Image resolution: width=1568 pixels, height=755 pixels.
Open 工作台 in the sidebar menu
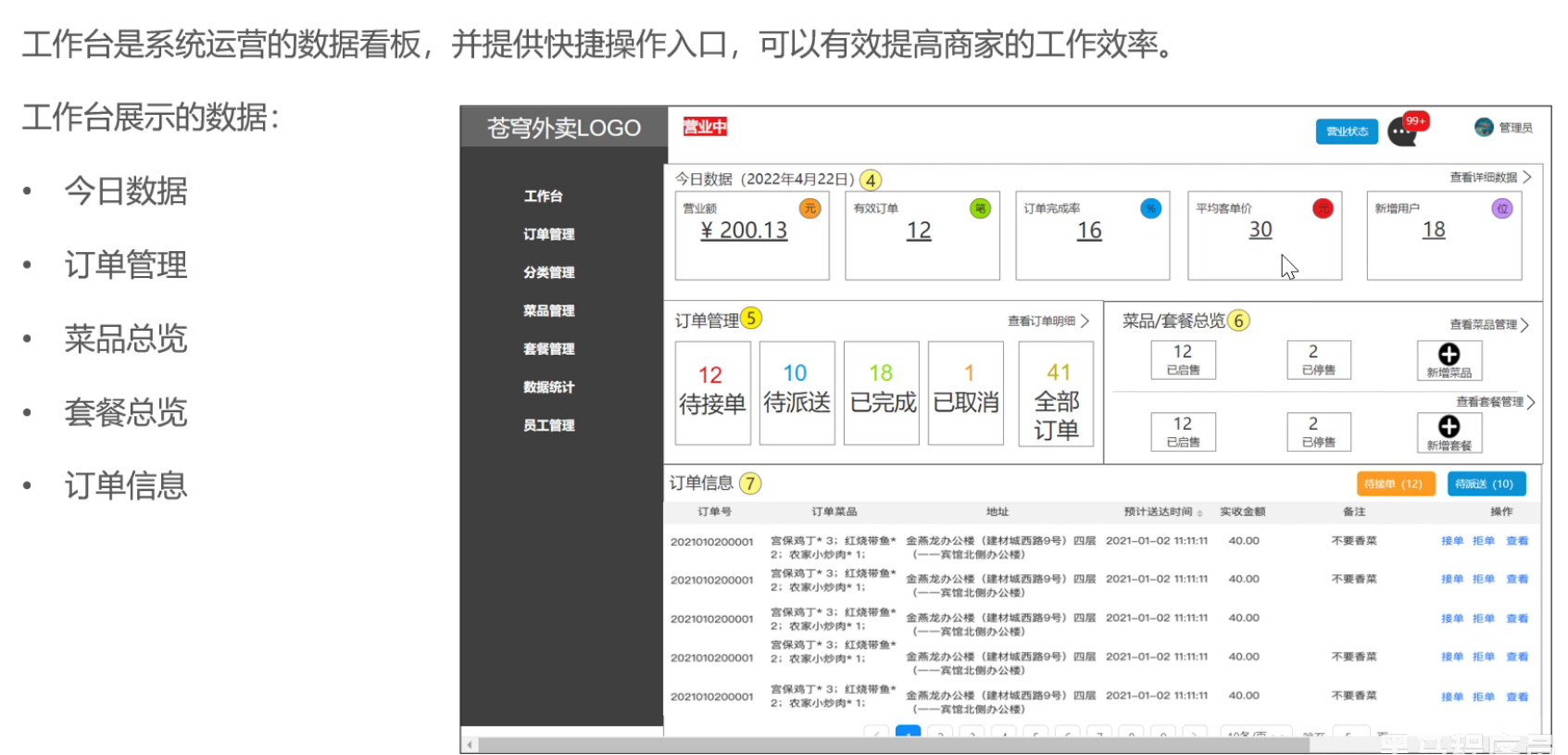click(543, 195)
